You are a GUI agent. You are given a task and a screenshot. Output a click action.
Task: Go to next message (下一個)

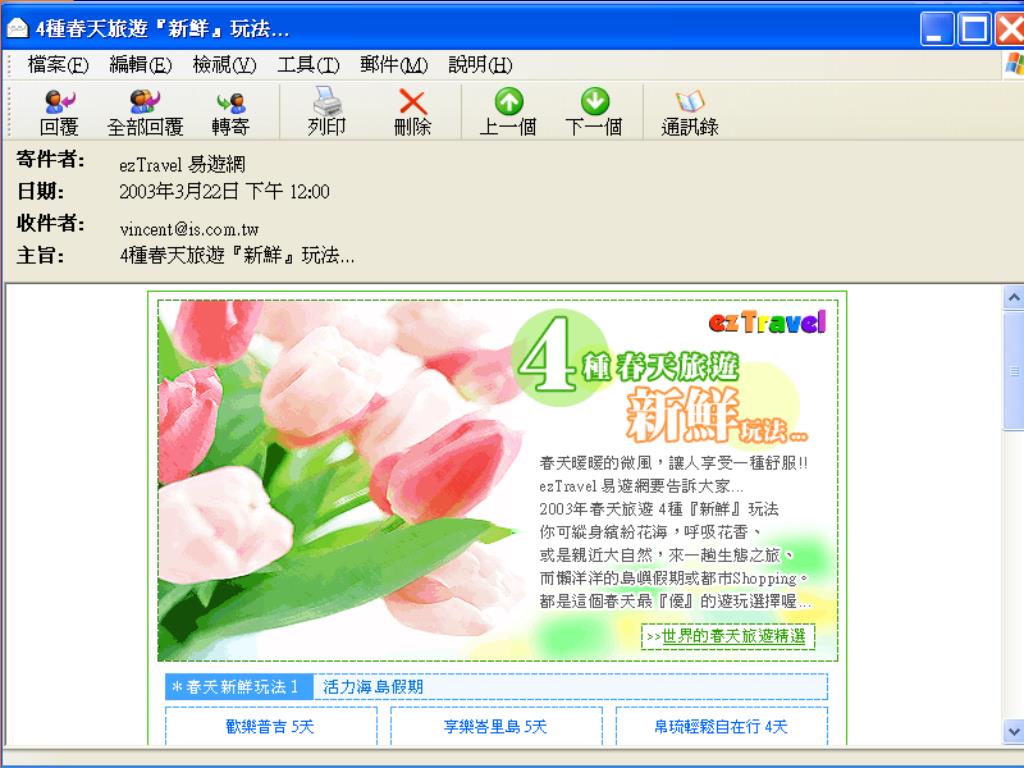[x=594, y=112]
